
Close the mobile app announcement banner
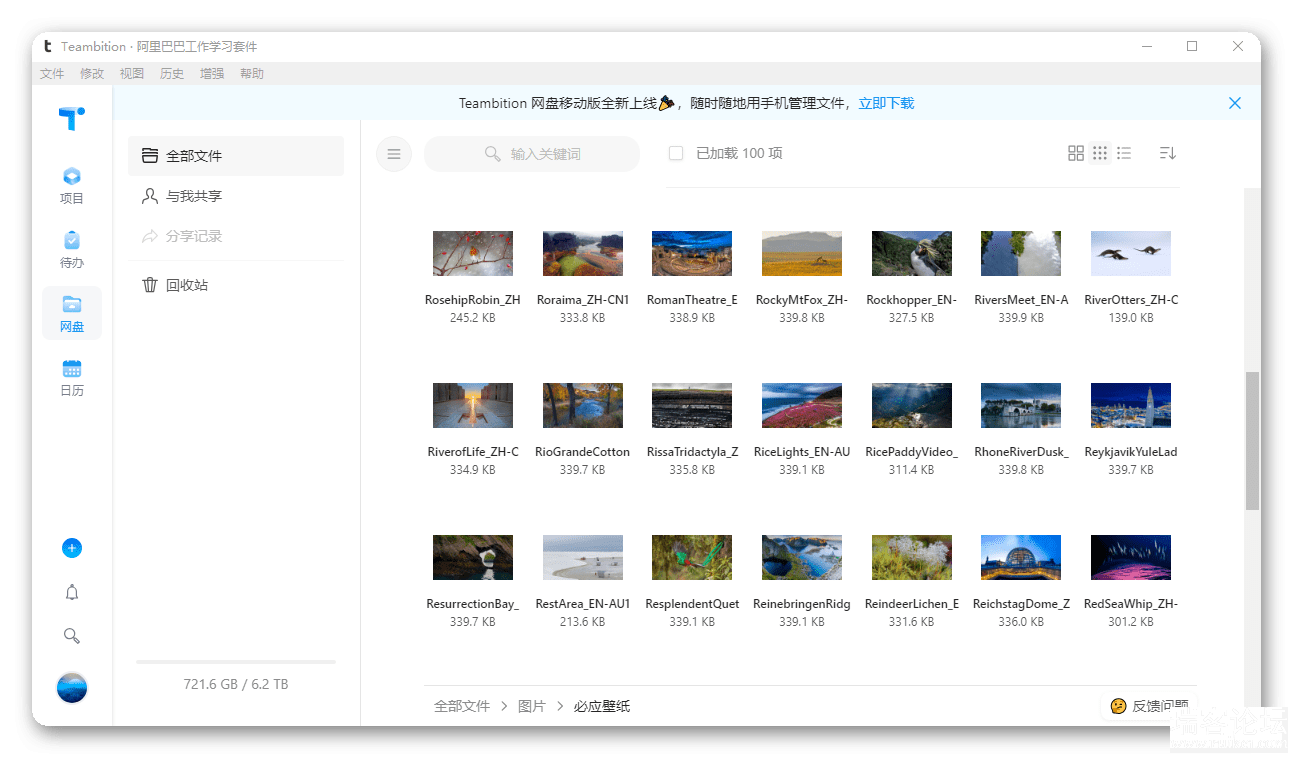[1235, 103]
